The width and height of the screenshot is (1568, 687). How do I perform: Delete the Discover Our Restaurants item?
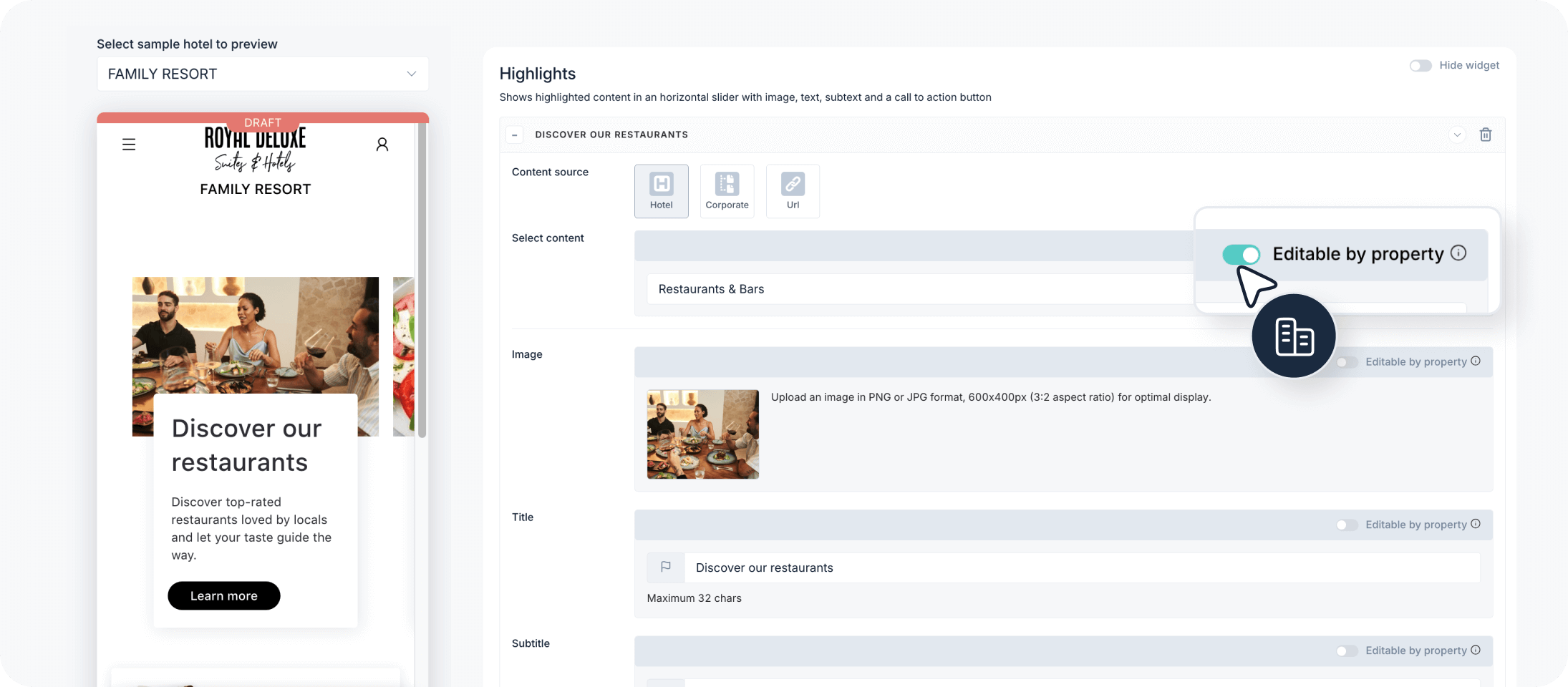(x=1486, y=135)
